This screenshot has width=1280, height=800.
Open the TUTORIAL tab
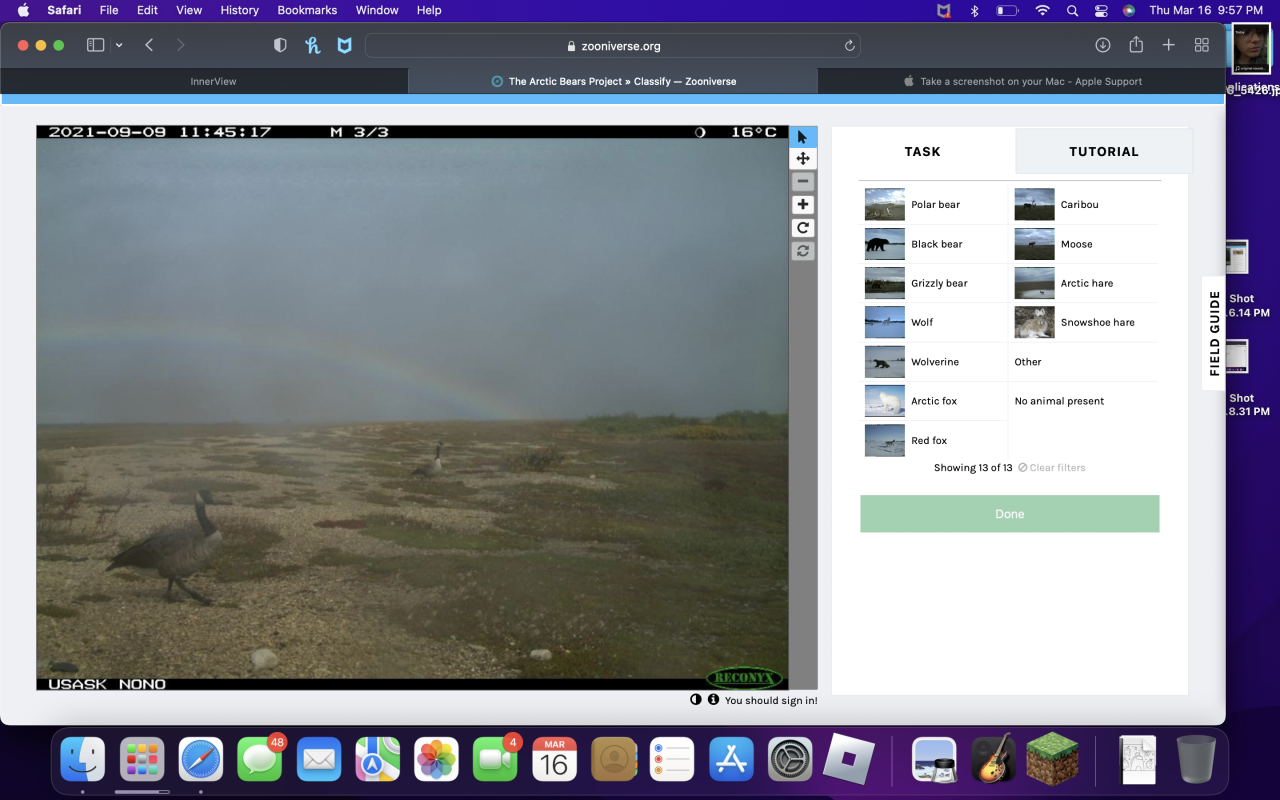tap(1104, 152)
